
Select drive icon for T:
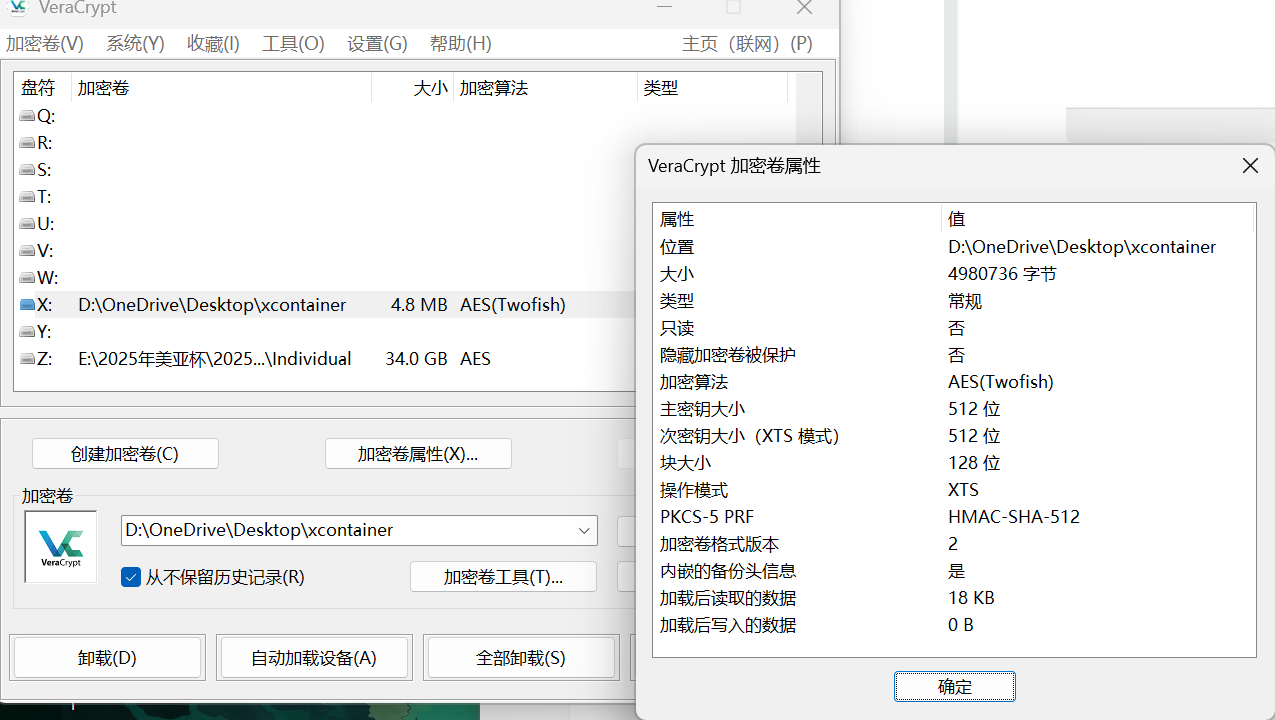click(27, 197)
